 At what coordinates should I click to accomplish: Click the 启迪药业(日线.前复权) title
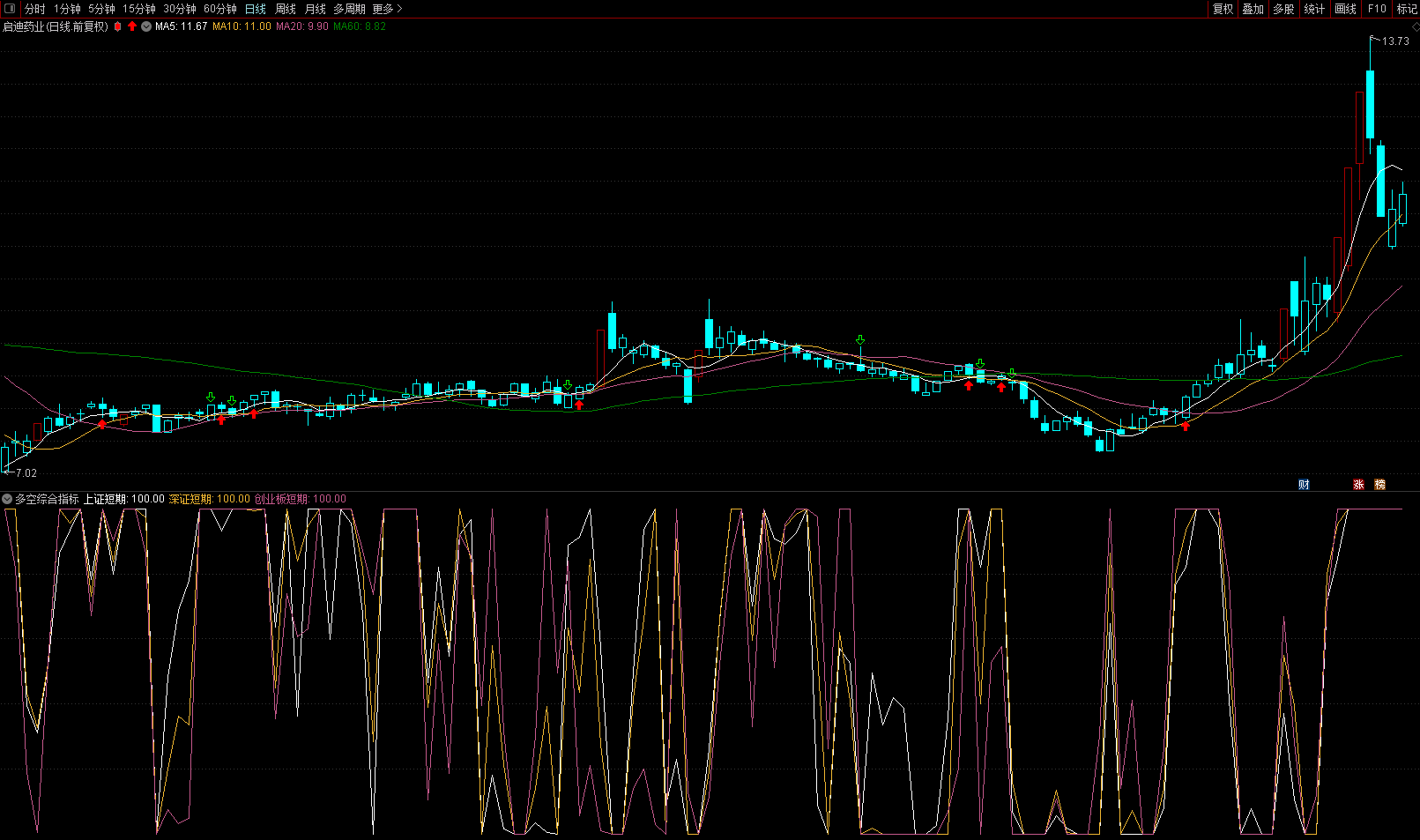click(56, 26)
